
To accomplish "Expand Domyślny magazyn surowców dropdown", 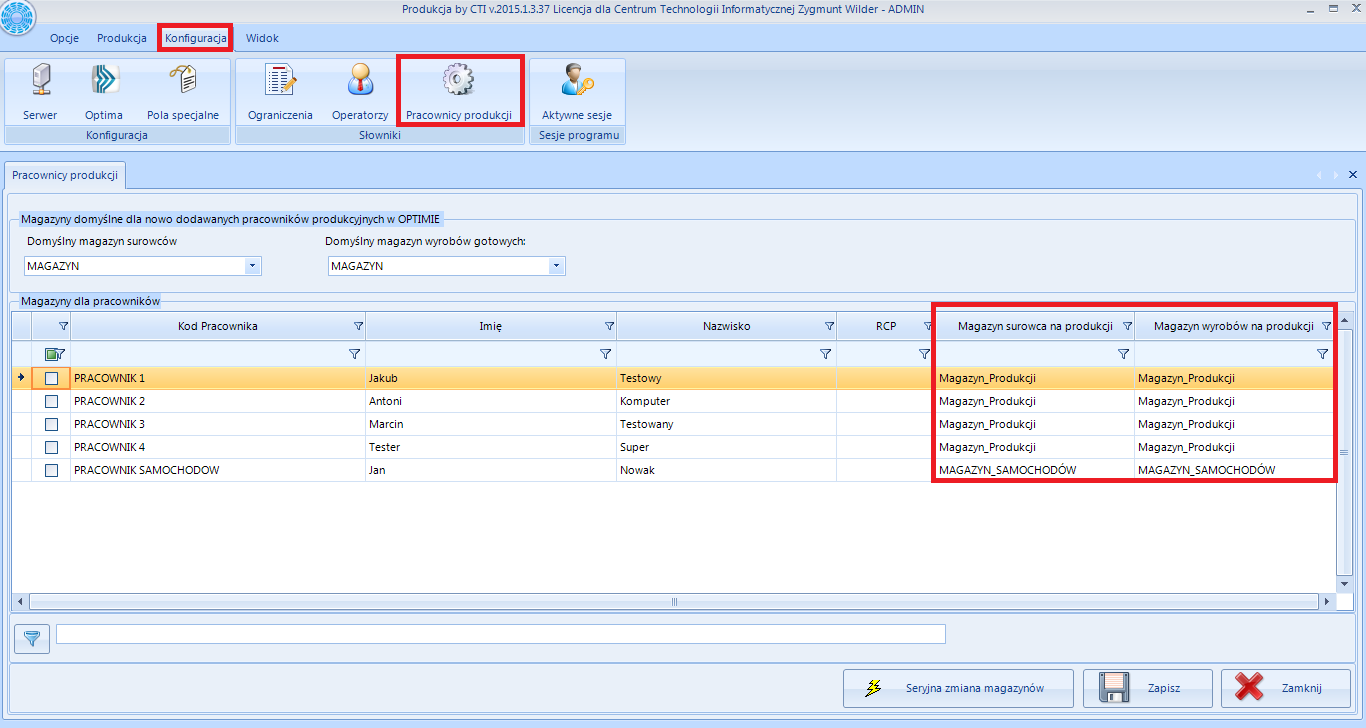I will (x=252, y=266).
